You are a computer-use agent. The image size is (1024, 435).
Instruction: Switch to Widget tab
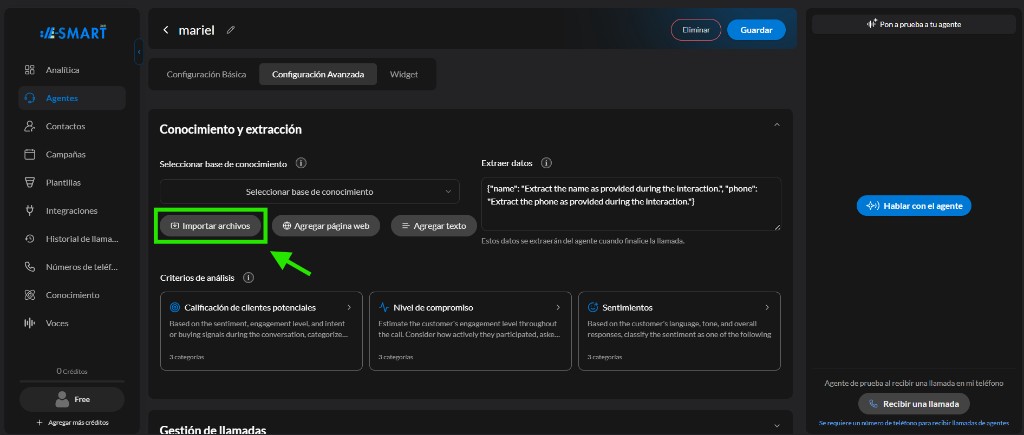pos(404,74)
